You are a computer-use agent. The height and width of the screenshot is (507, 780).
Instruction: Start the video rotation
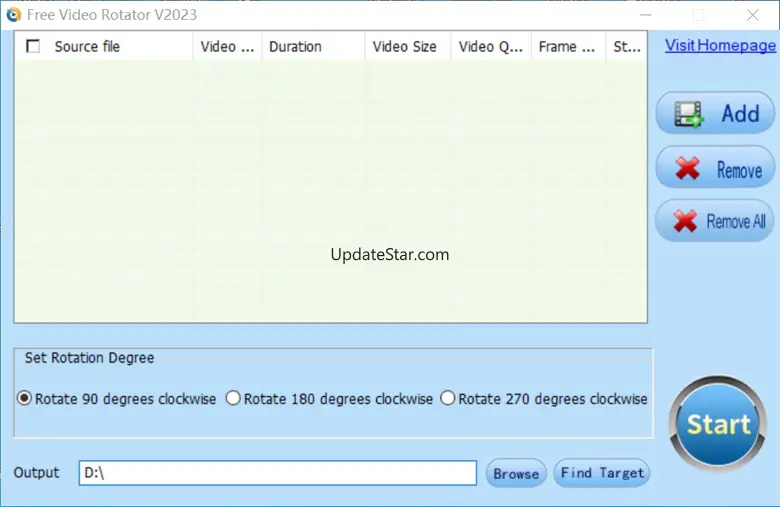(x=718, y=423)
